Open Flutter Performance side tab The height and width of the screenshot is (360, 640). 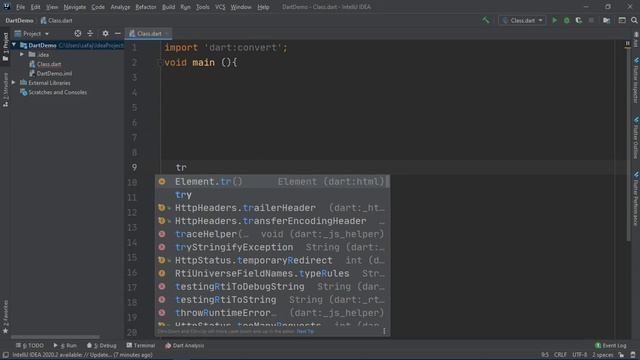click(636, 198)
